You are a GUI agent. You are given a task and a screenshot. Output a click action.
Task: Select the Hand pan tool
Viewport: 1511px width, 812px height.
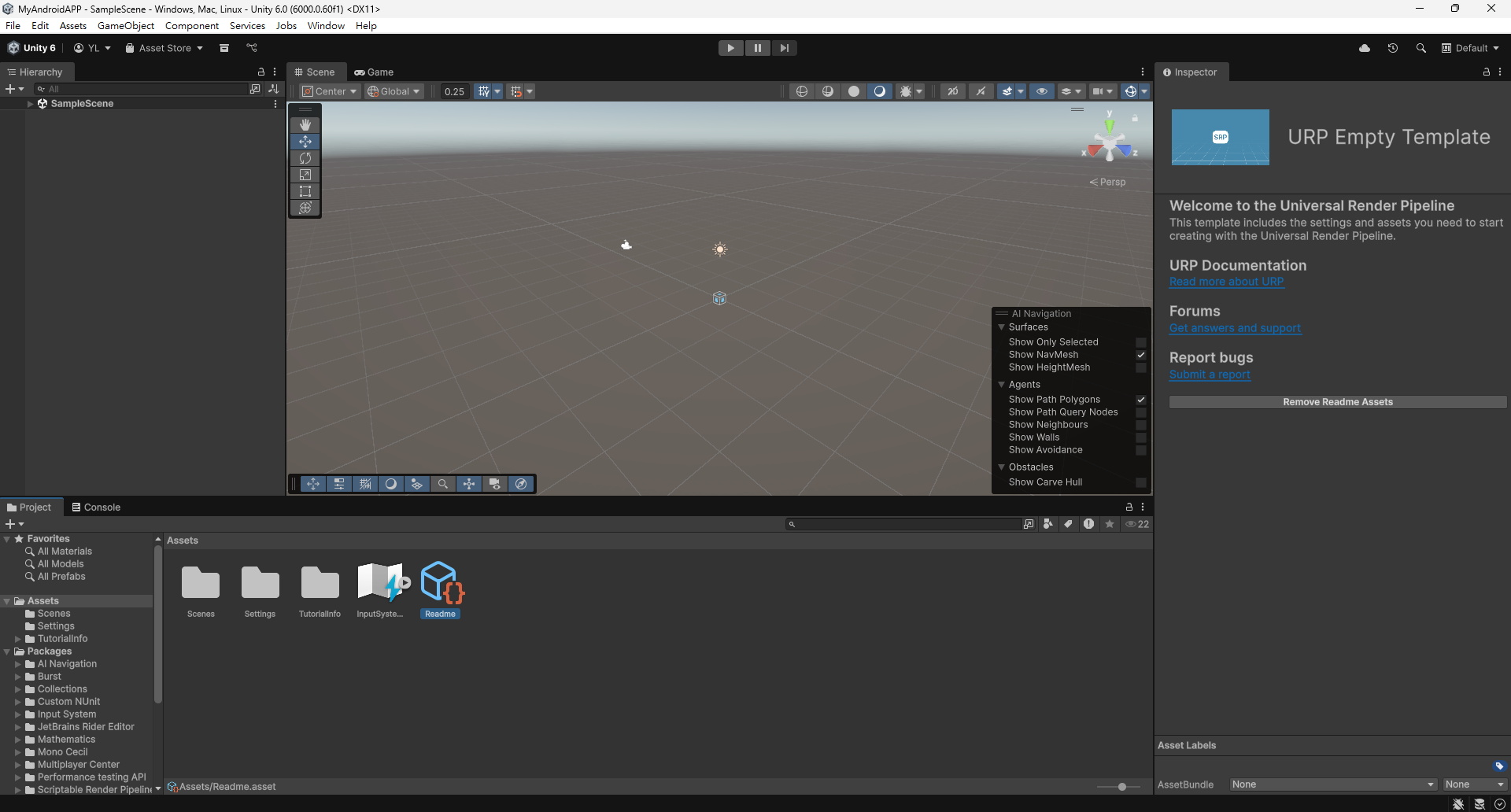pos(305,124)
